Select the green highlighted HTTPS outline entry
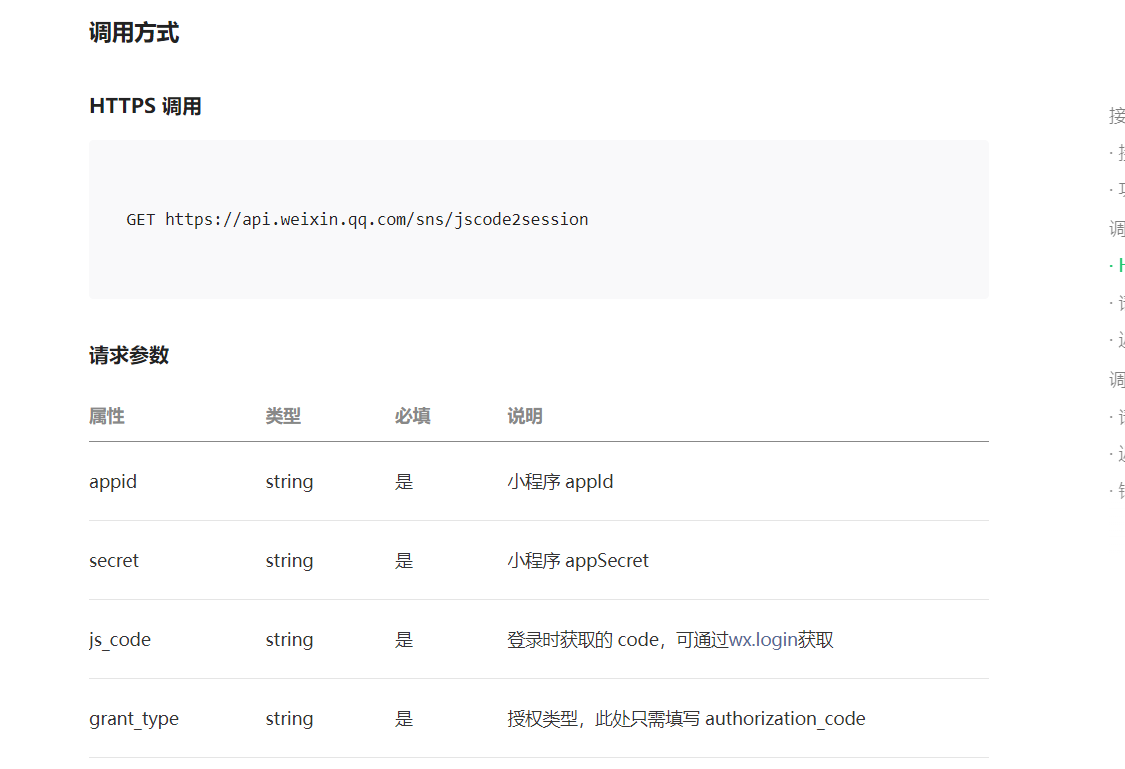The image size is (1125, 769). click(1119, 265)
